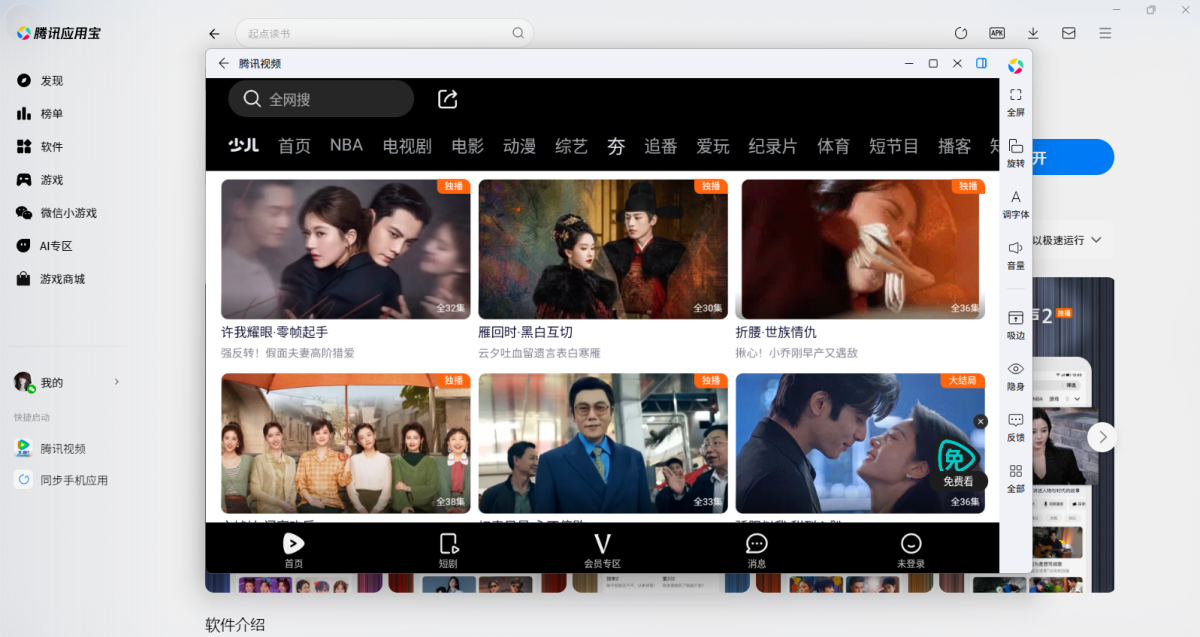Expand 我的 with its chevron arrow
The height and width of the screenshot is (637, 1200).
coord(117,382)
